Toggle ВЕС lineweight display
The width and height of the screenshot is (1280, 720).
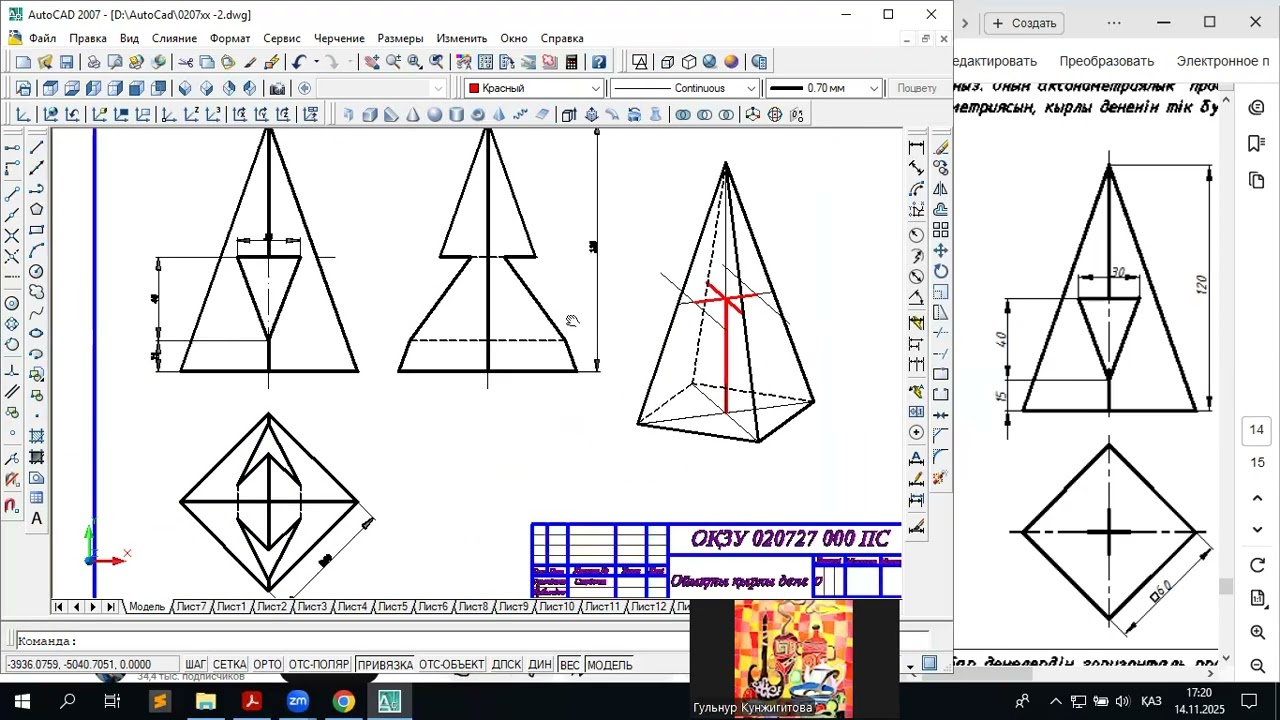pos(570,665)
